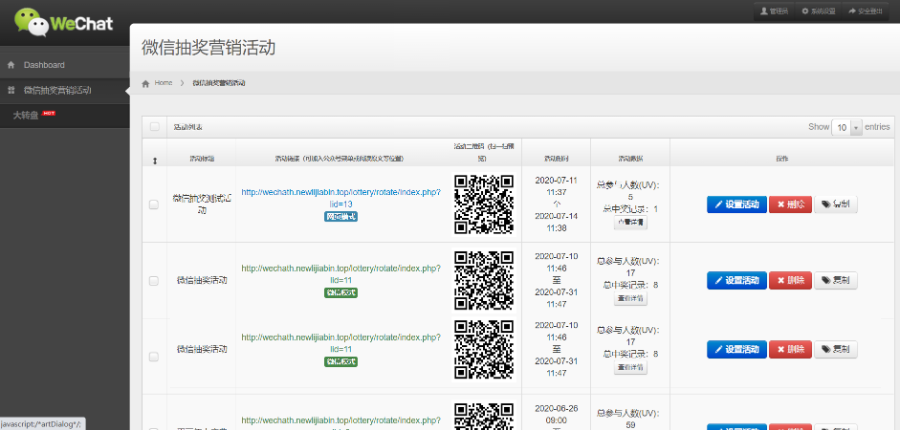Open Dashboard from the sidebar
The image size is (900, 430).
pos(44,65)
